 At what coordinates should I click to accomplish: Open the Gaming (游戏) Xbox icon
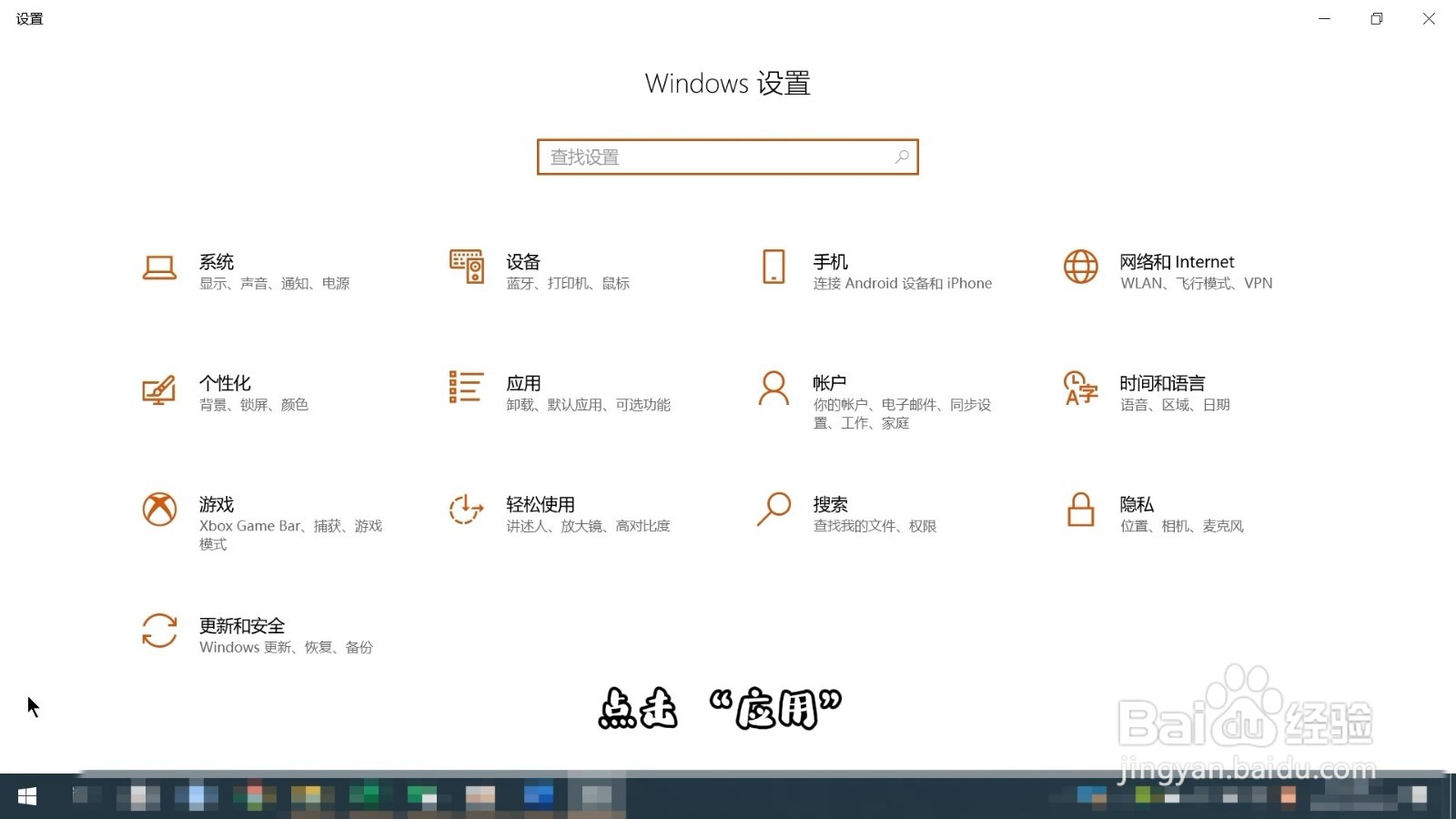click(159, 510)
